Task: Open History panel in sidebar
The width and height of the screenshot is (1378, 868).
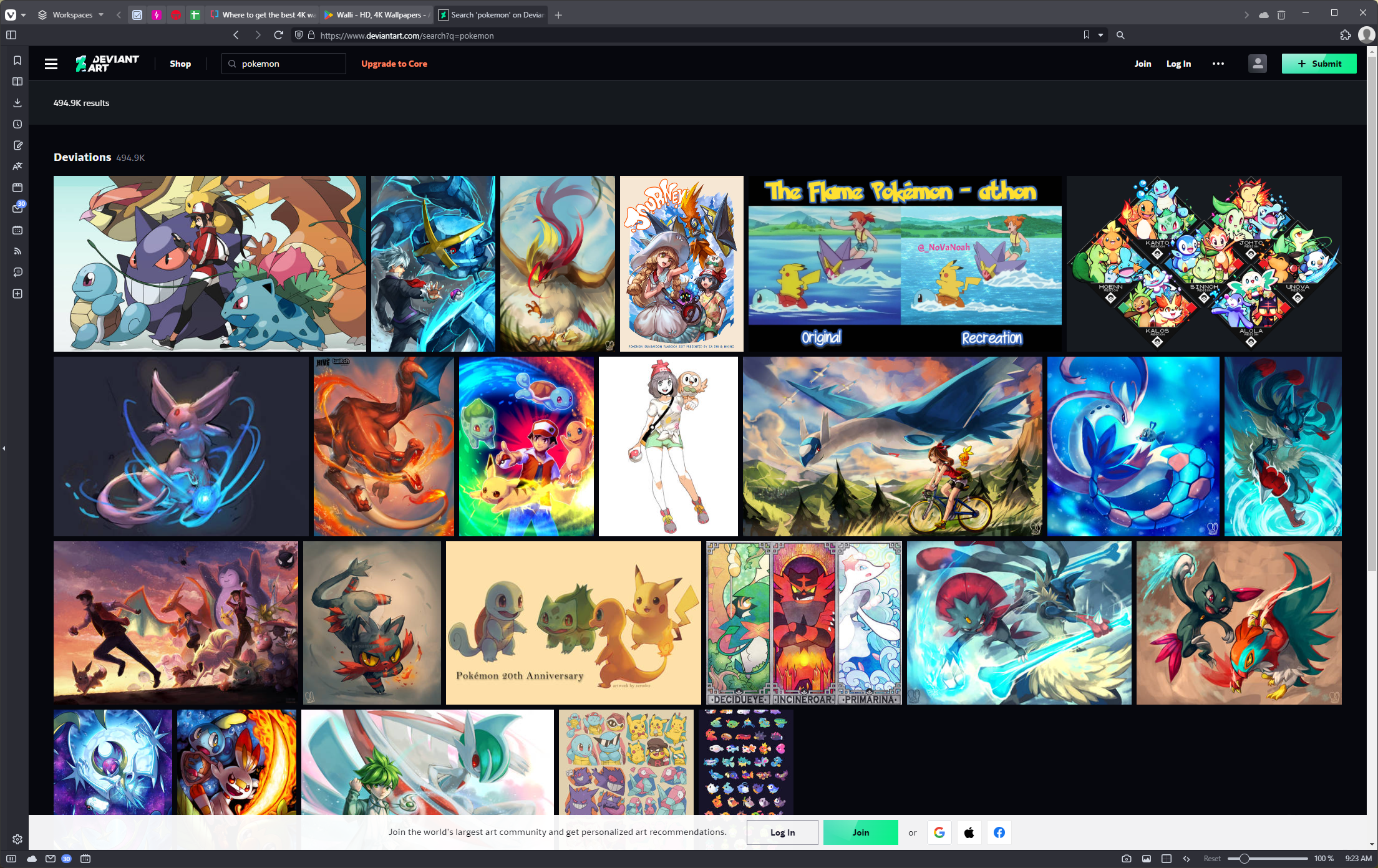Action: tap(17, 124)
